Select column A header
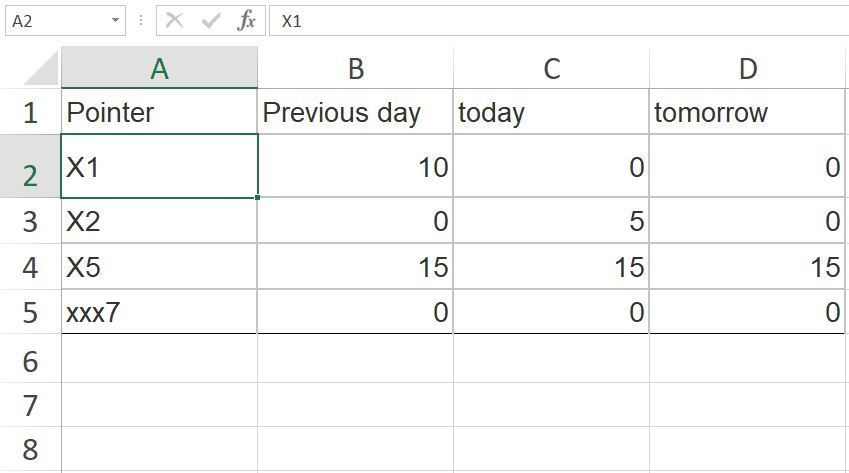 coord(159,68)
